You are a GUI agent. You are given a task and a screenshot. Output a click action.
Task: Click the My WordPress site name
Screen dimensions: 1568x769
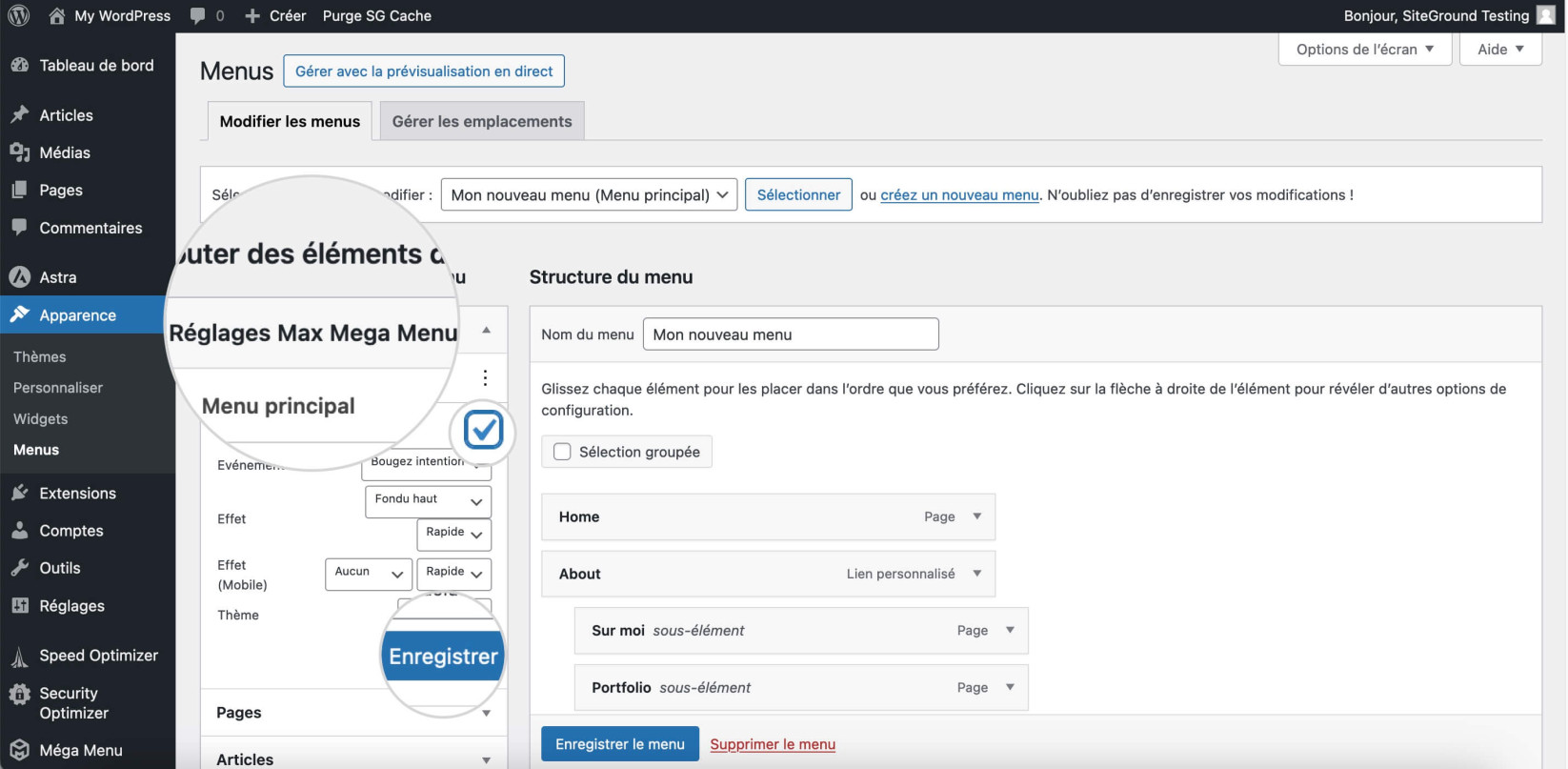click(123, 15)
